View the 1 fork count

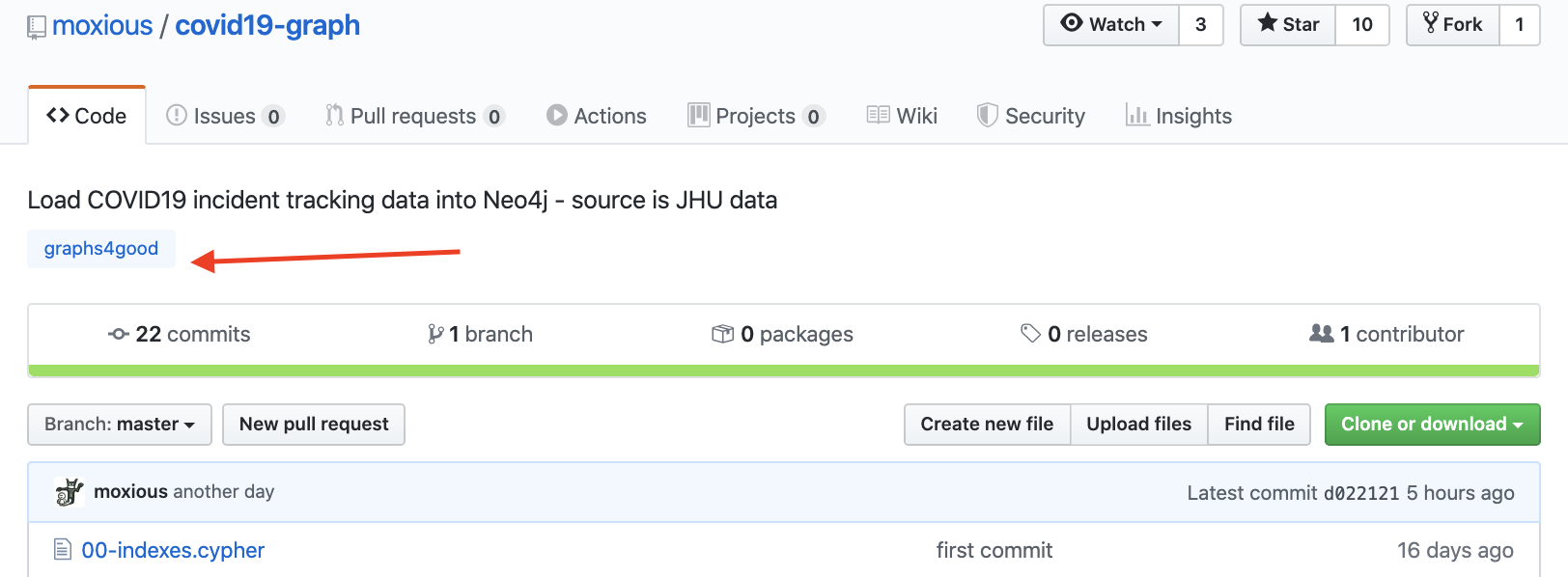(x=1520, y=25)
